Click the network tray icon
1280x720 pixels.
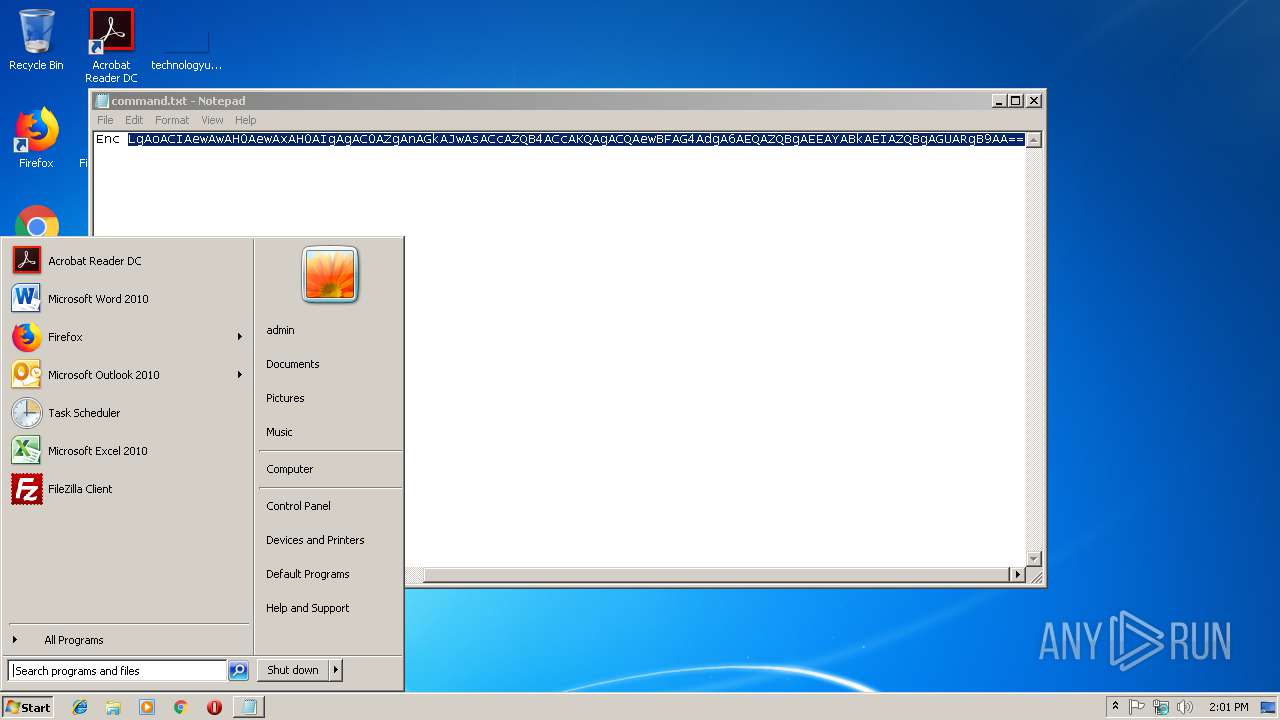coord(1161,707)
